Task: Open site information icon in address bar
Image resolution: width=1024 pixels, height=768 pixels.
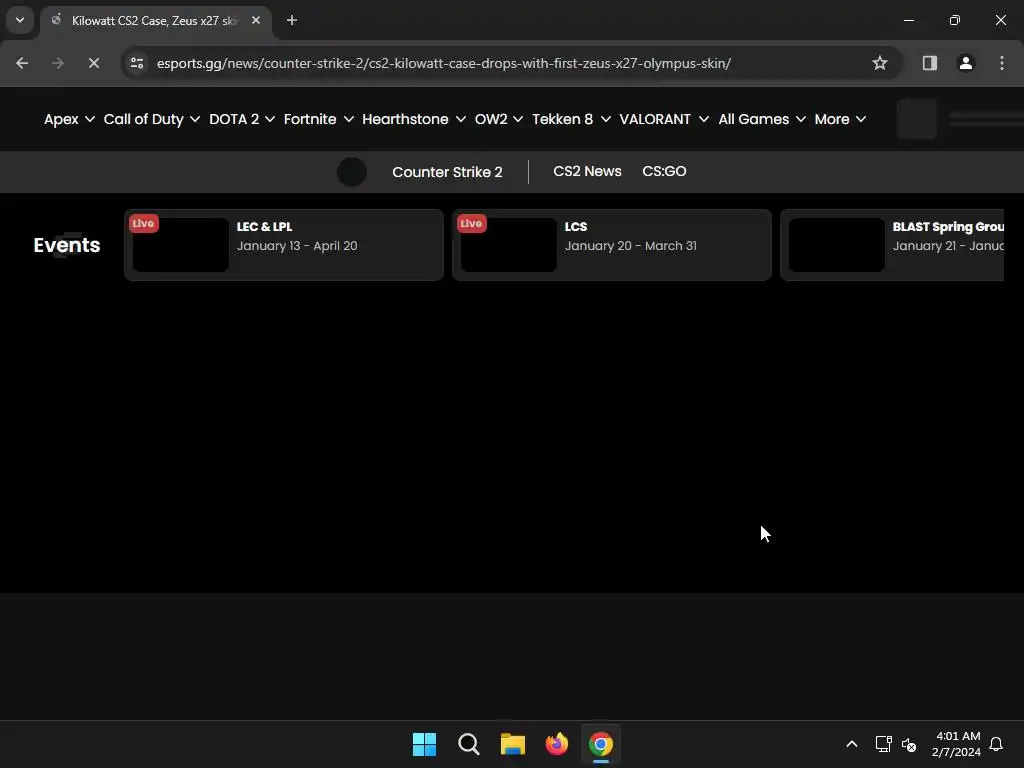Action: point(137,63)
